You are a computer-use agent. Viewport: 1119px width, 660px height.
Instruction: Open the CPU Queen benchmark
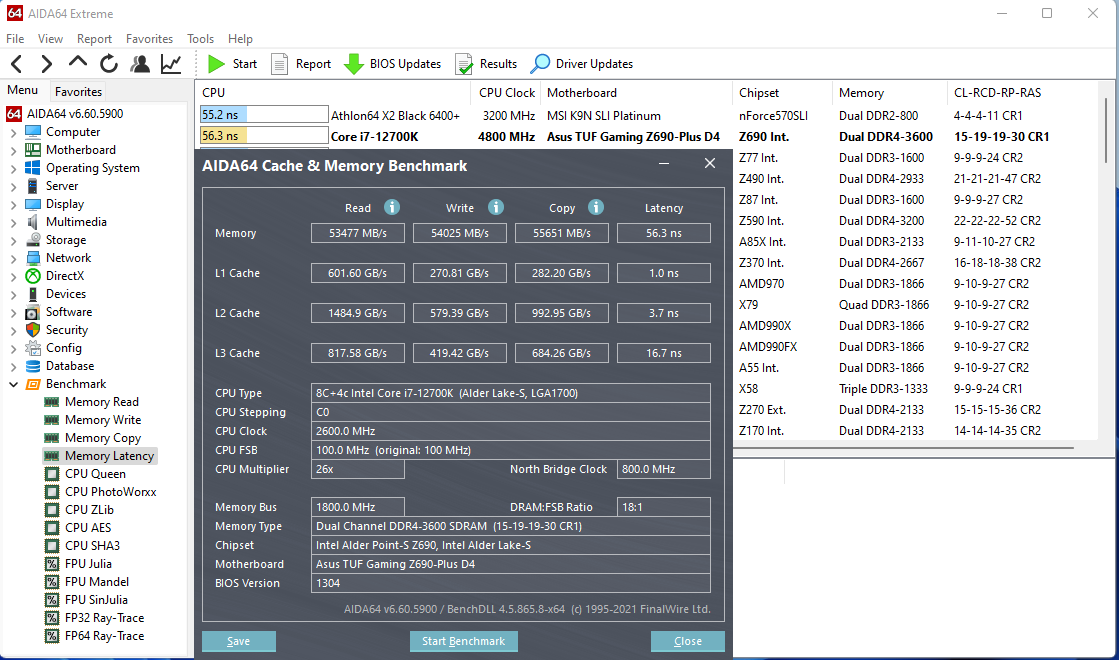[x=95, y=474]
